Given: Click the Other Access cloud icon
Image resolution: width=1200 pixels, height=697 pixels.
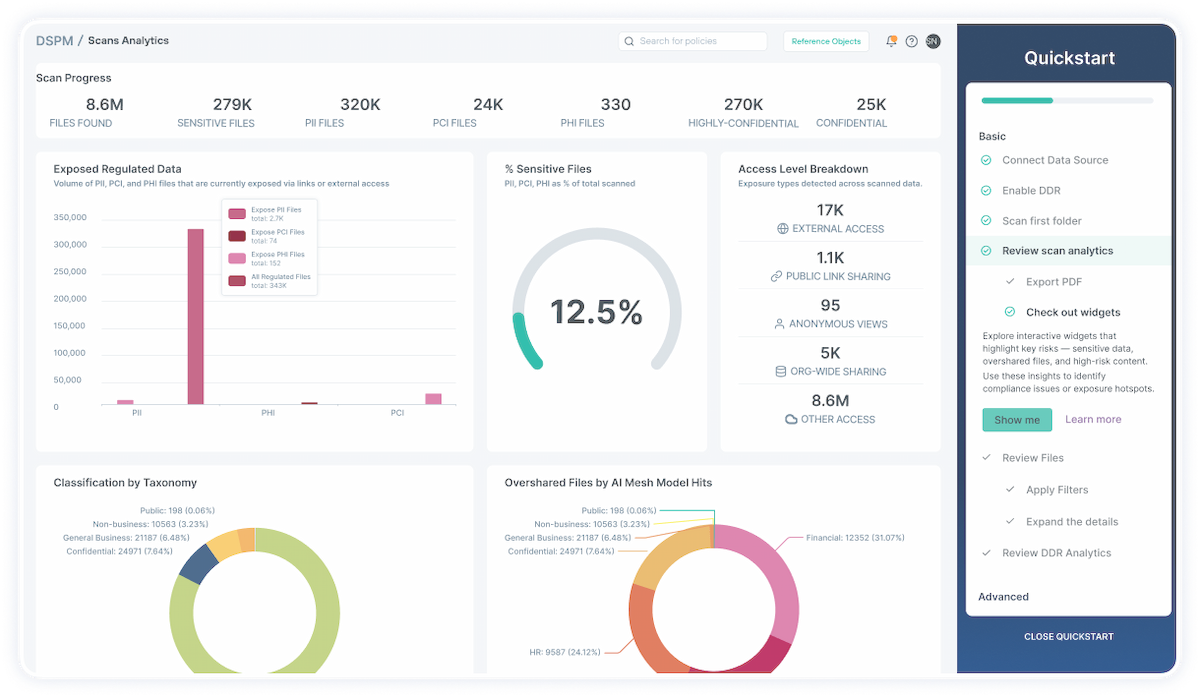Looking at the screenshot, I should coord(790,419).
